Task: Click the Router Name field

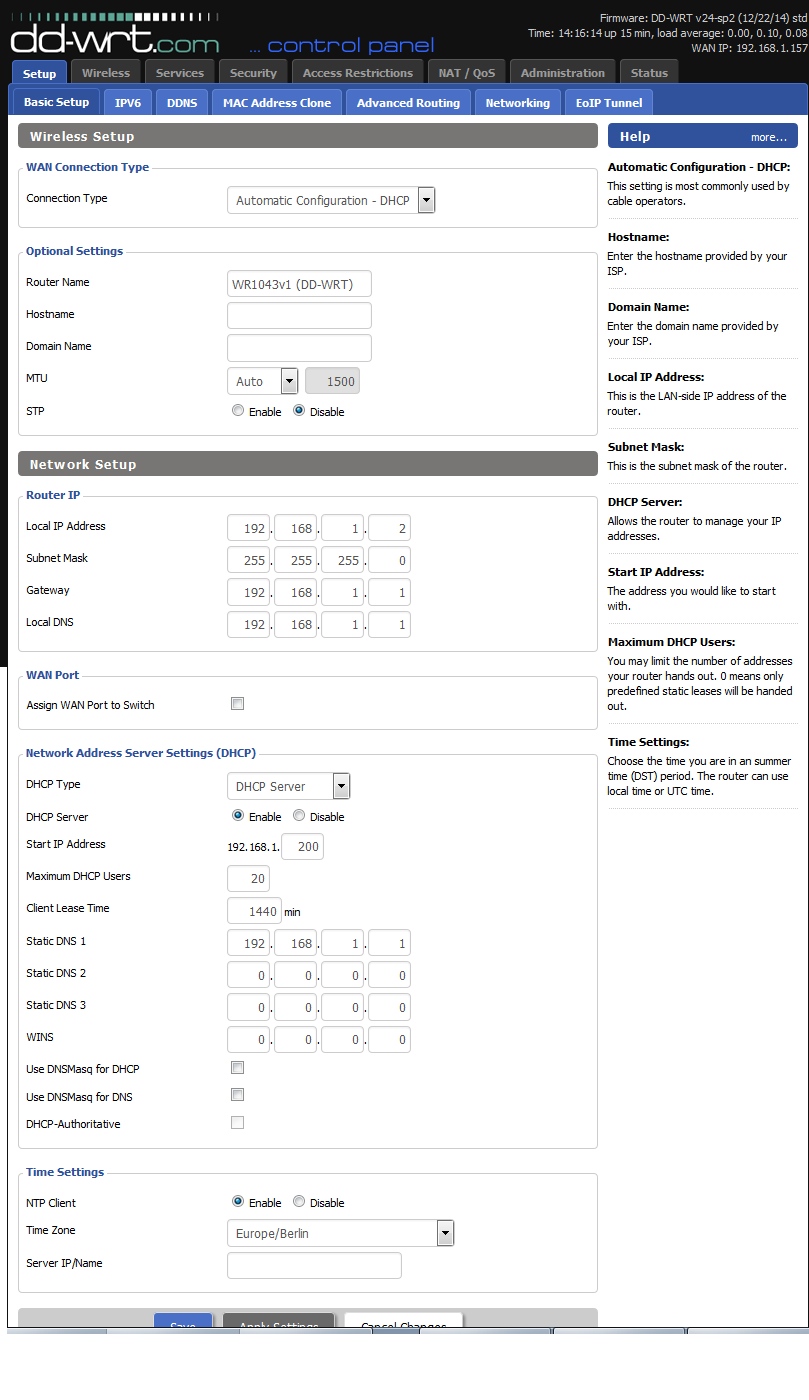Action: tap(299, 283)
